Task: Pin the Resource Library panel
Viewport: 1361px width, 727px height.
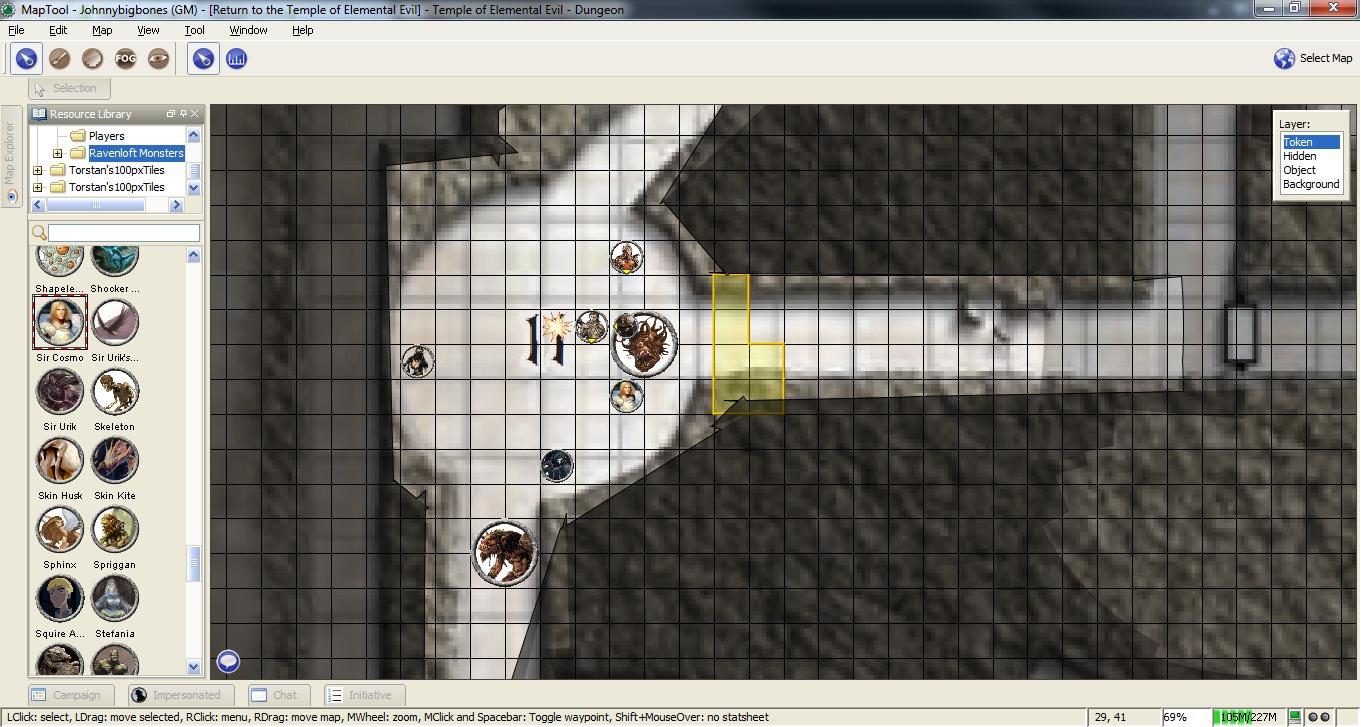Action: (182, 114)
